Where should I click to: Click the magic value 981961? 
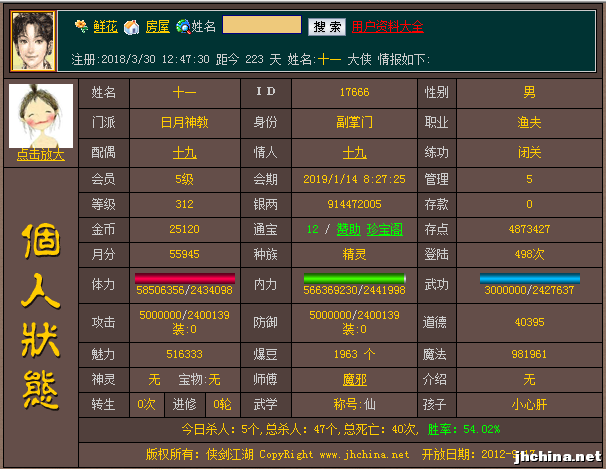click(x=529, y=355)
